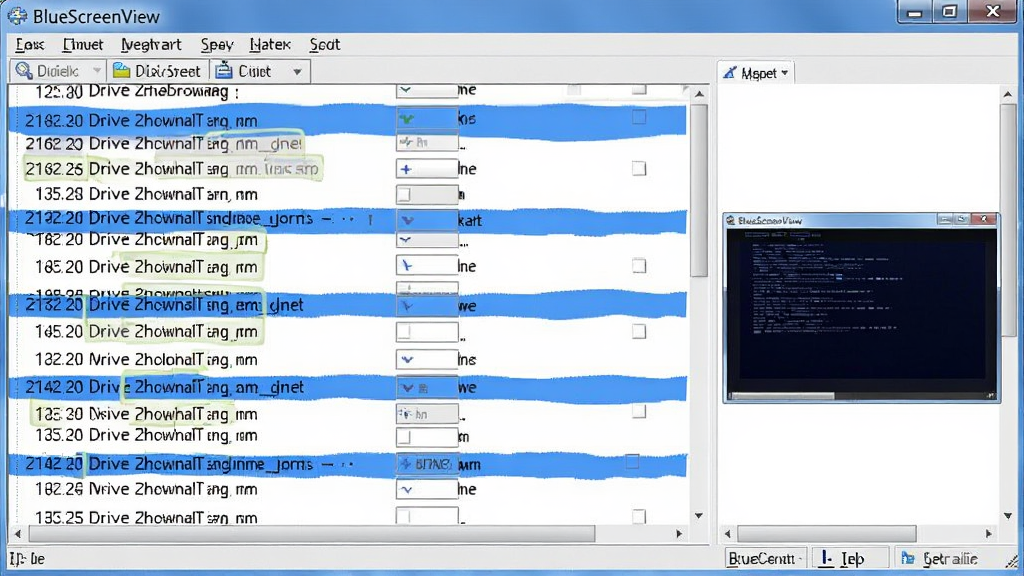Tick the right-side checkbox of the 2162.26 row
This screenshot has width=1024, height=576.
(639, 168)
